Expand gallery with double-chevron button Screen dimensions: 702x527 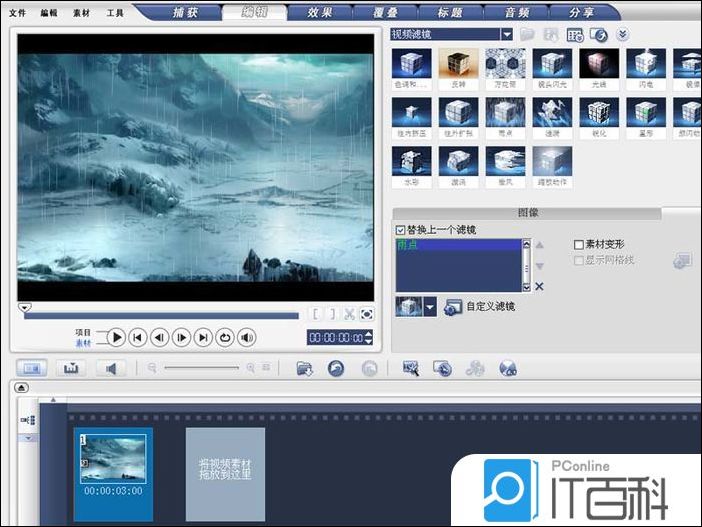[x=623, y=34]
